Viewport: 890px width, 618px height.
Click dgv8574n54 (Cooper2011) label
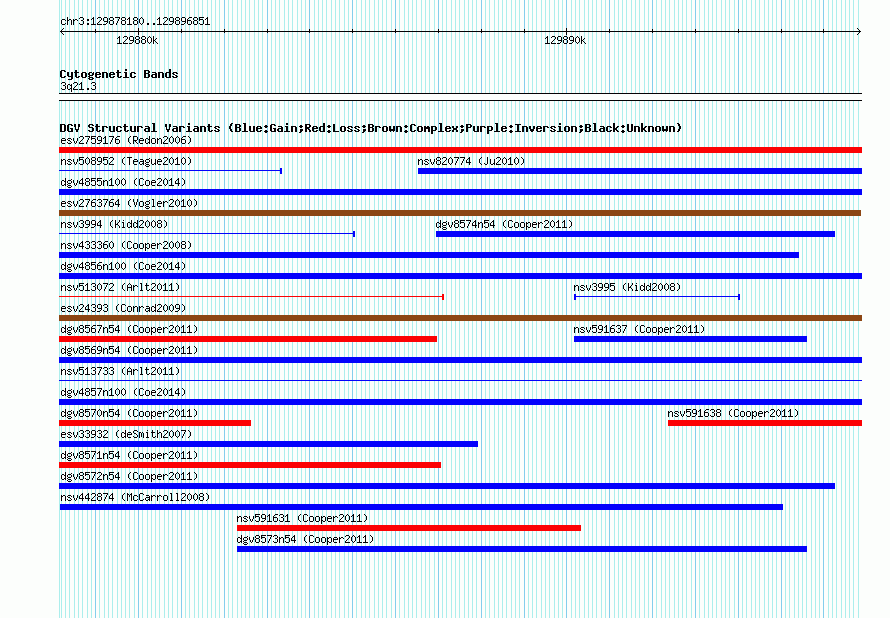click(504, 224)
